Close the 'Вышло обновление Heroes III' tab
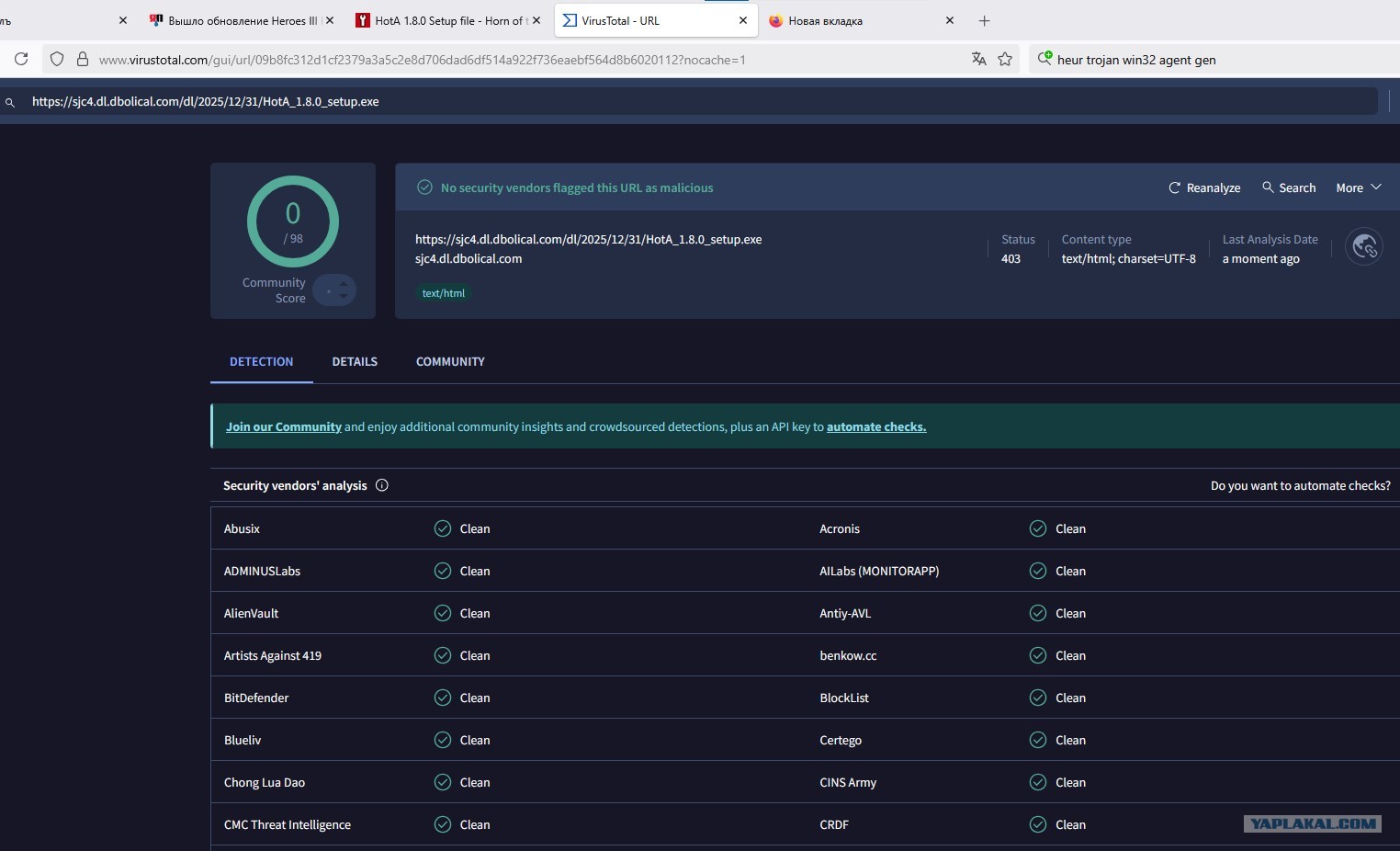Image resolution: width=1400 pixels, height=851 pixels. pos(330,20)
